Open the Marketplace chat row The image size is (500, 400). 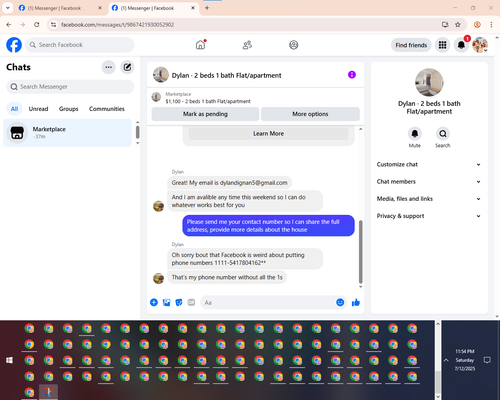67,133
